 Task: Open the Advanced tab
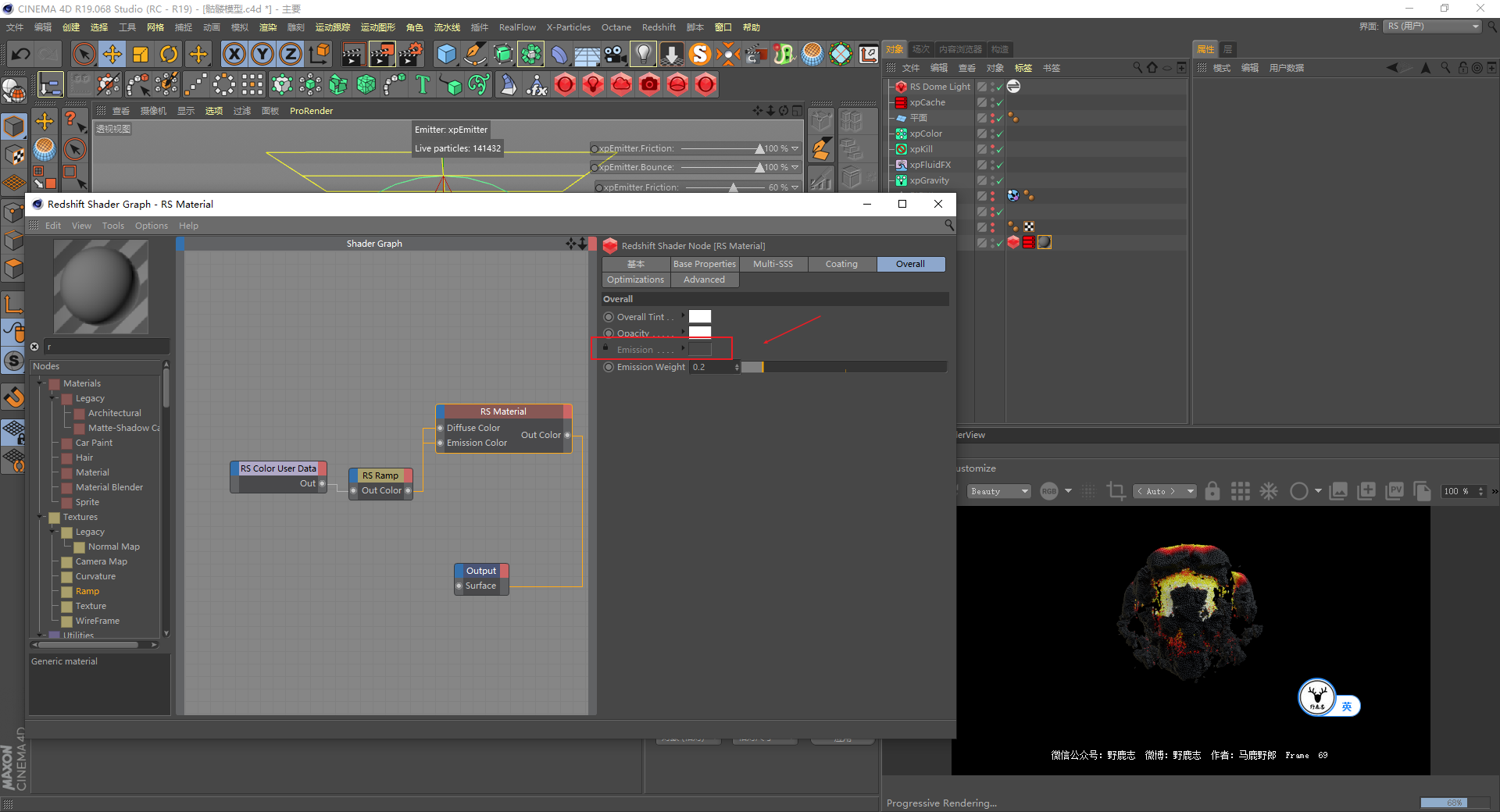point(704,280)
